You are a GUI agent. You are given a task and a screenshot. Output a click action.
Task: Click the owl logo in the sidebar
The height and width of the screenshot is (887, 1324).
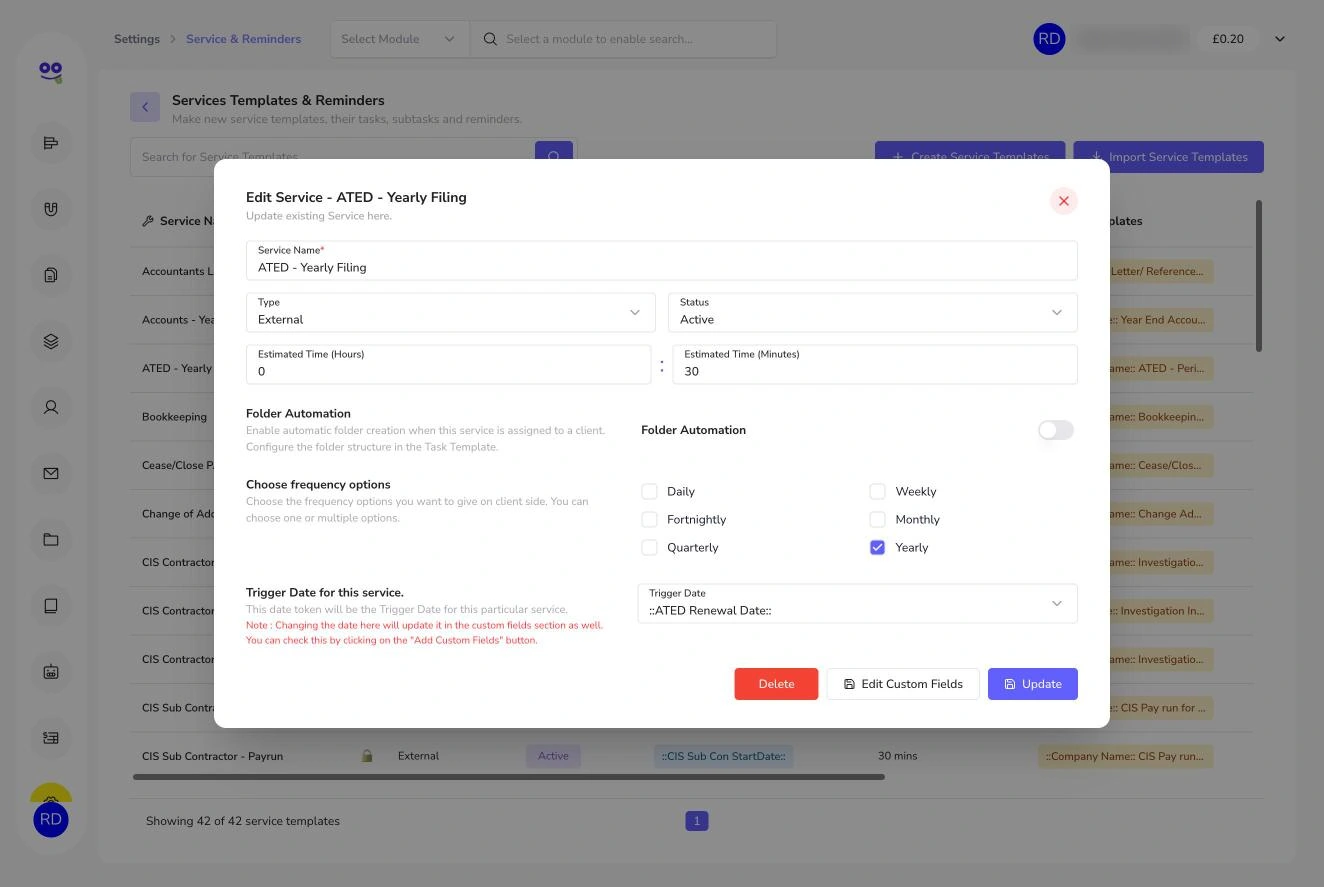pyautogui.click(x=51, y=71)
